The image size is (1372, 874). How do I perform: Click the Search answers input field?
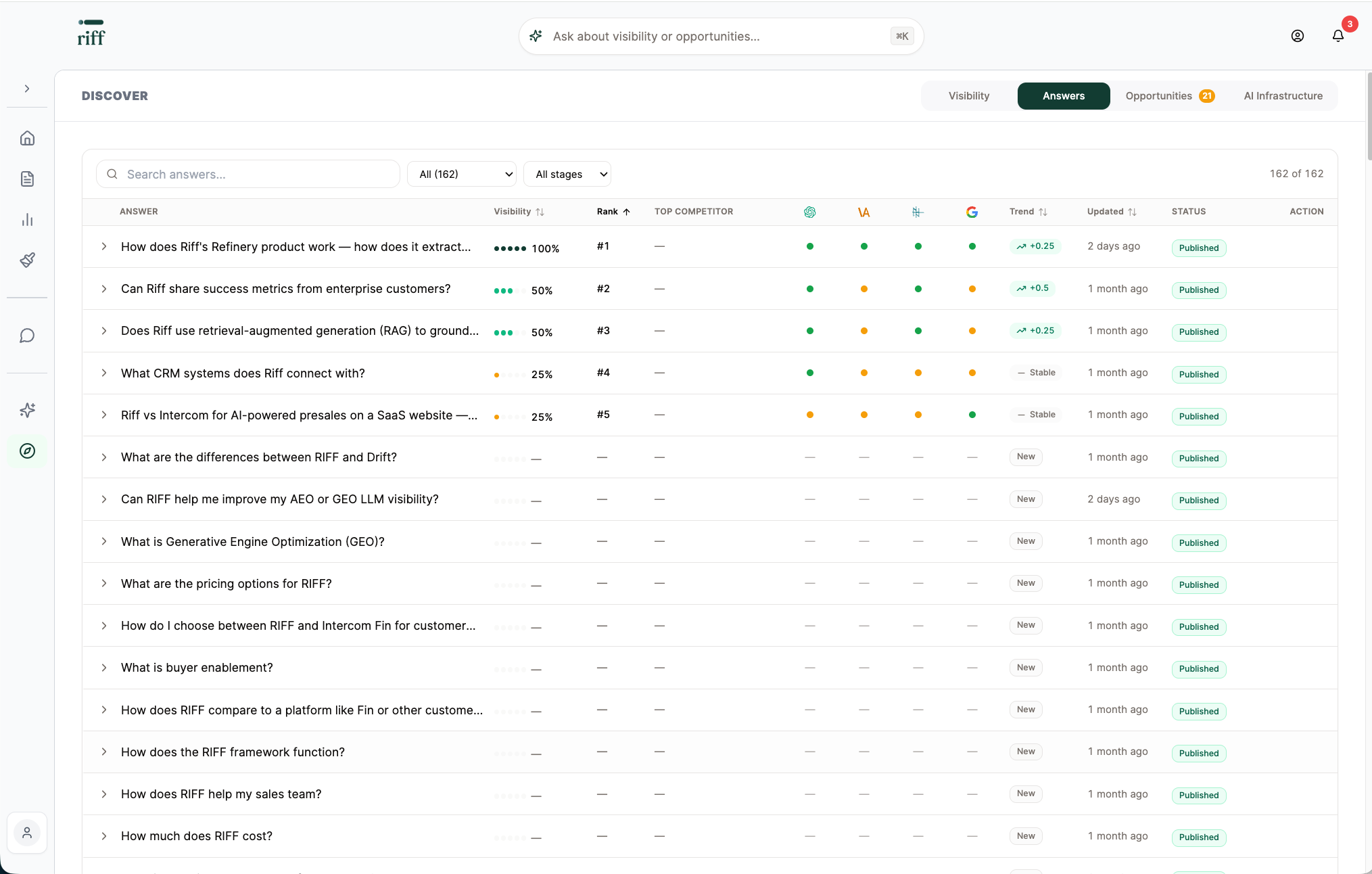(247, 174)
